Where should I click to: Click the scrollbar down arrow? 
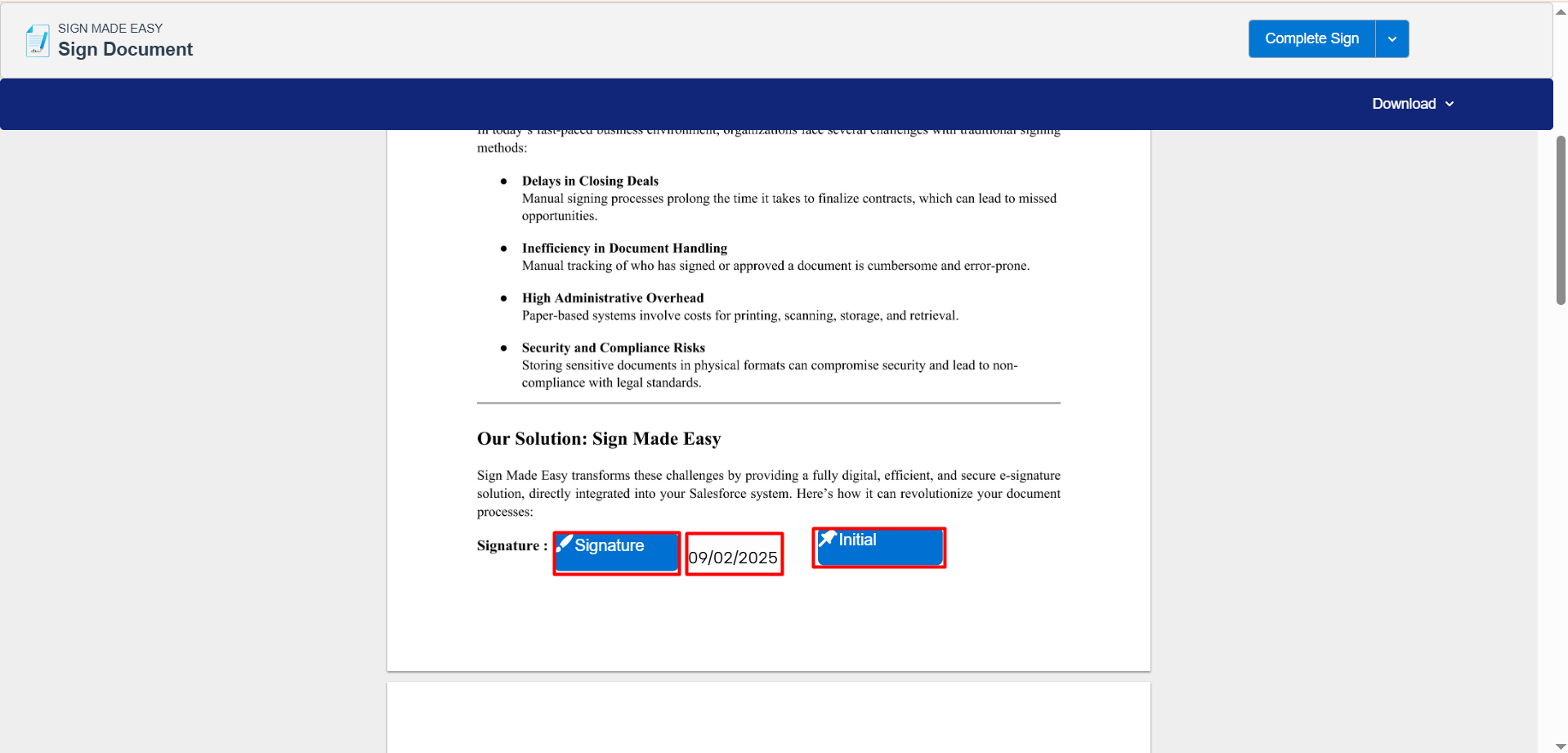click(1561, 746)
